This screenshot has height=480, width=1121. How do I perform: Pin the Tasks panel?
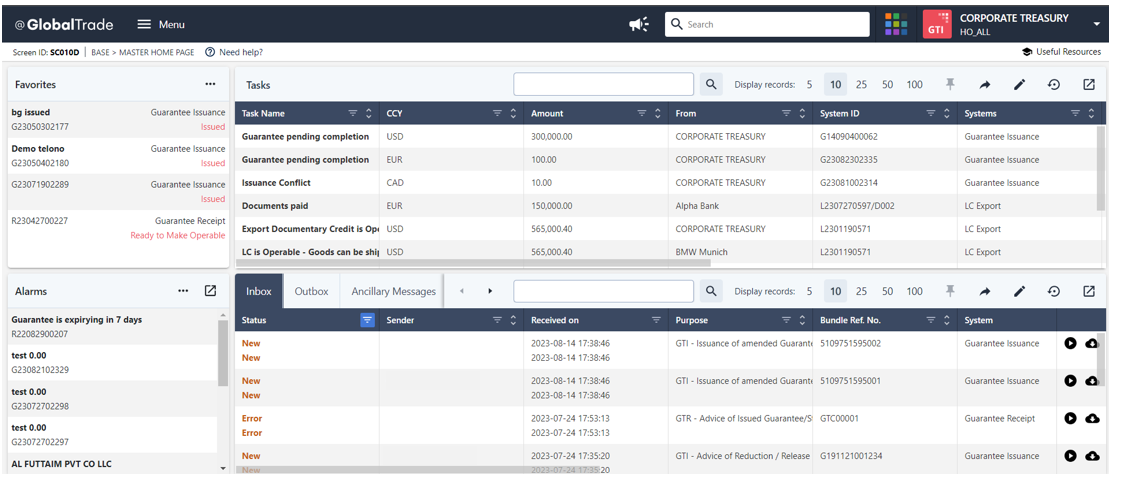pyautogui.click(x=950, y=84)
